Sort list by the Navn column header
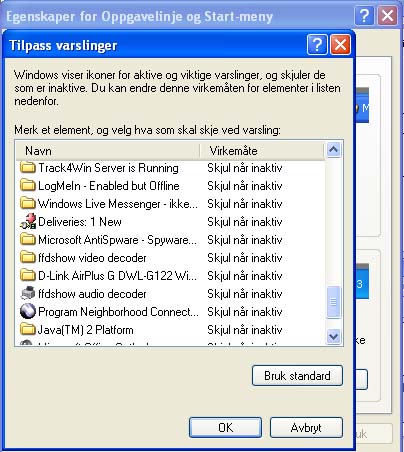 click(x=108, y=151)
